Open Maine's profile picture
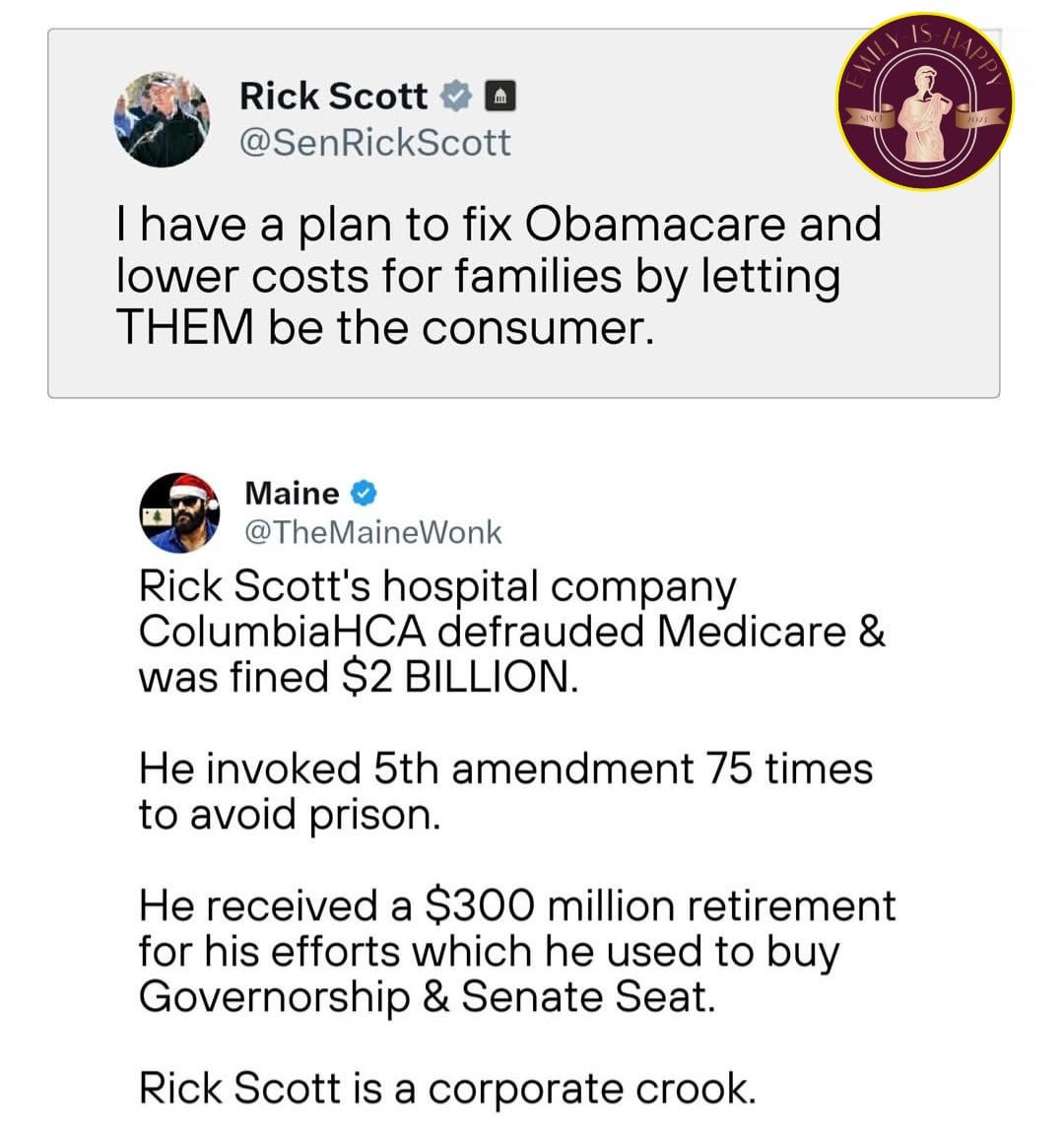Image resolution: width=1064 pixels, height=1139 pixels. click(178, 512)
